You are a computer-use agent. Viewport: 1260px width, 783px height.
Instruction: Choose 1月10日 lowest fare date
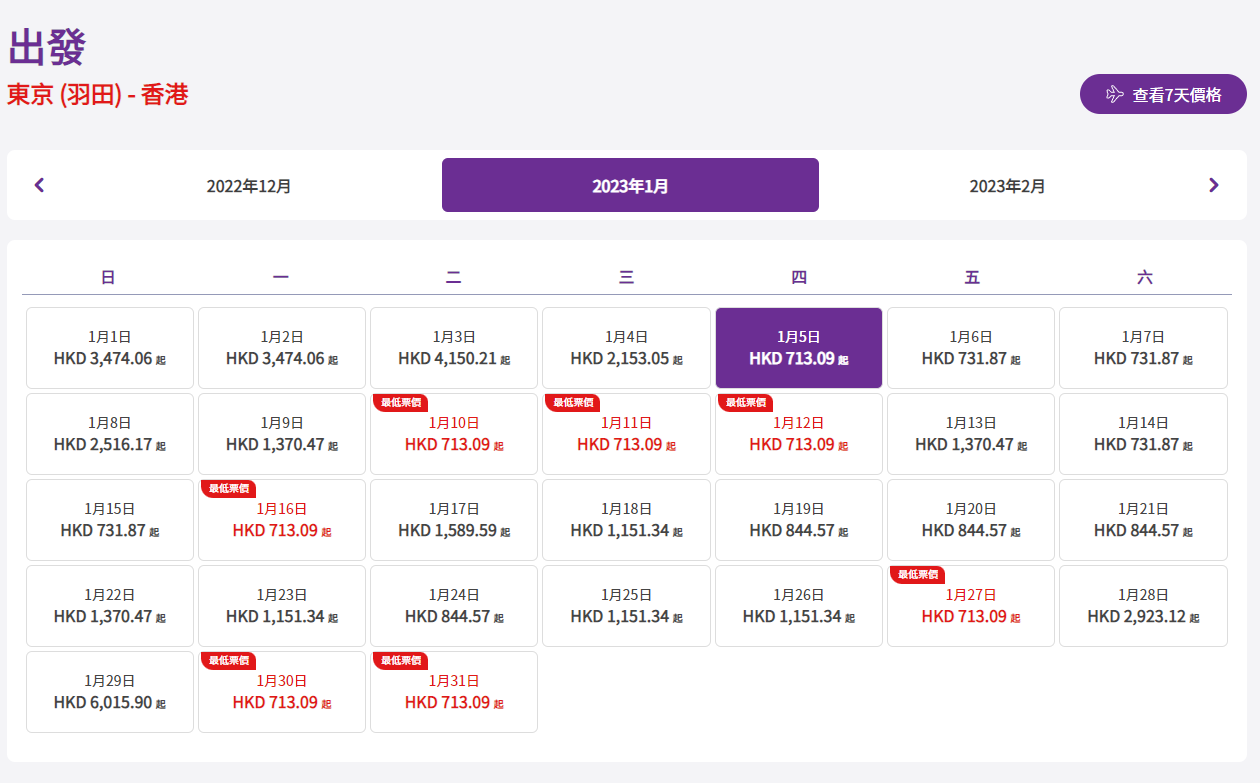click(454, 434)
